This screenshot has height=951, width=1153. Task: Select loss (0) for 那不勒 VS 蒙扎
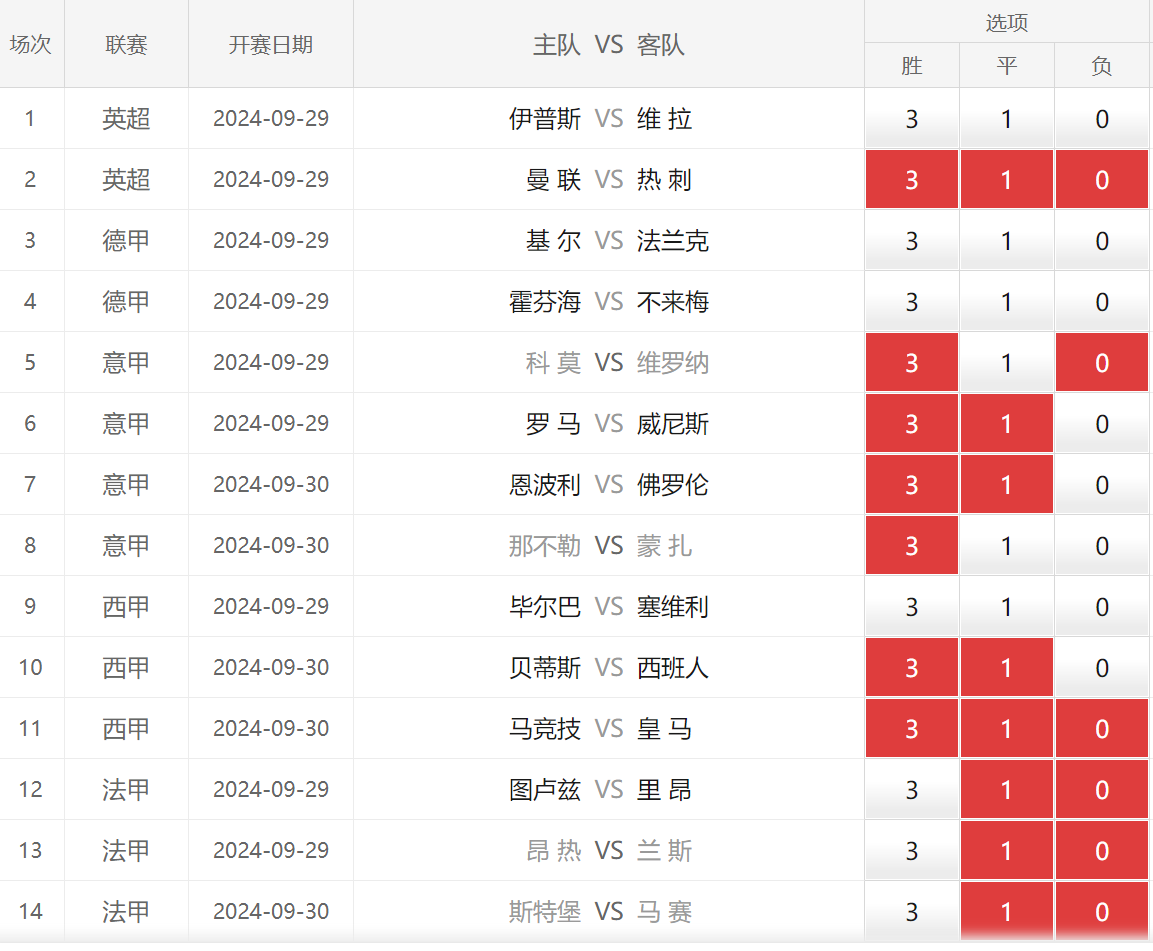coord(1102,546)
